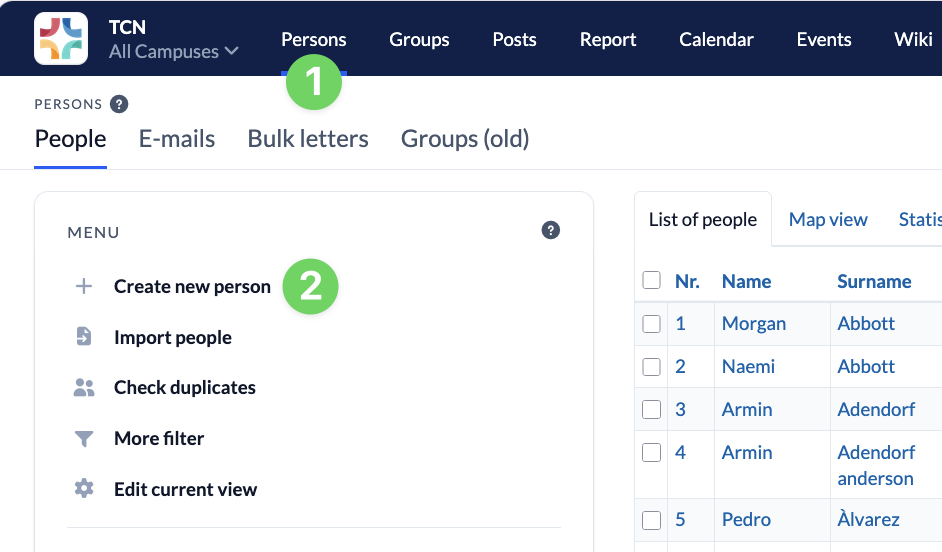Open Calendar from the top navigation
The image size is (942, 552).
[716, 40]
